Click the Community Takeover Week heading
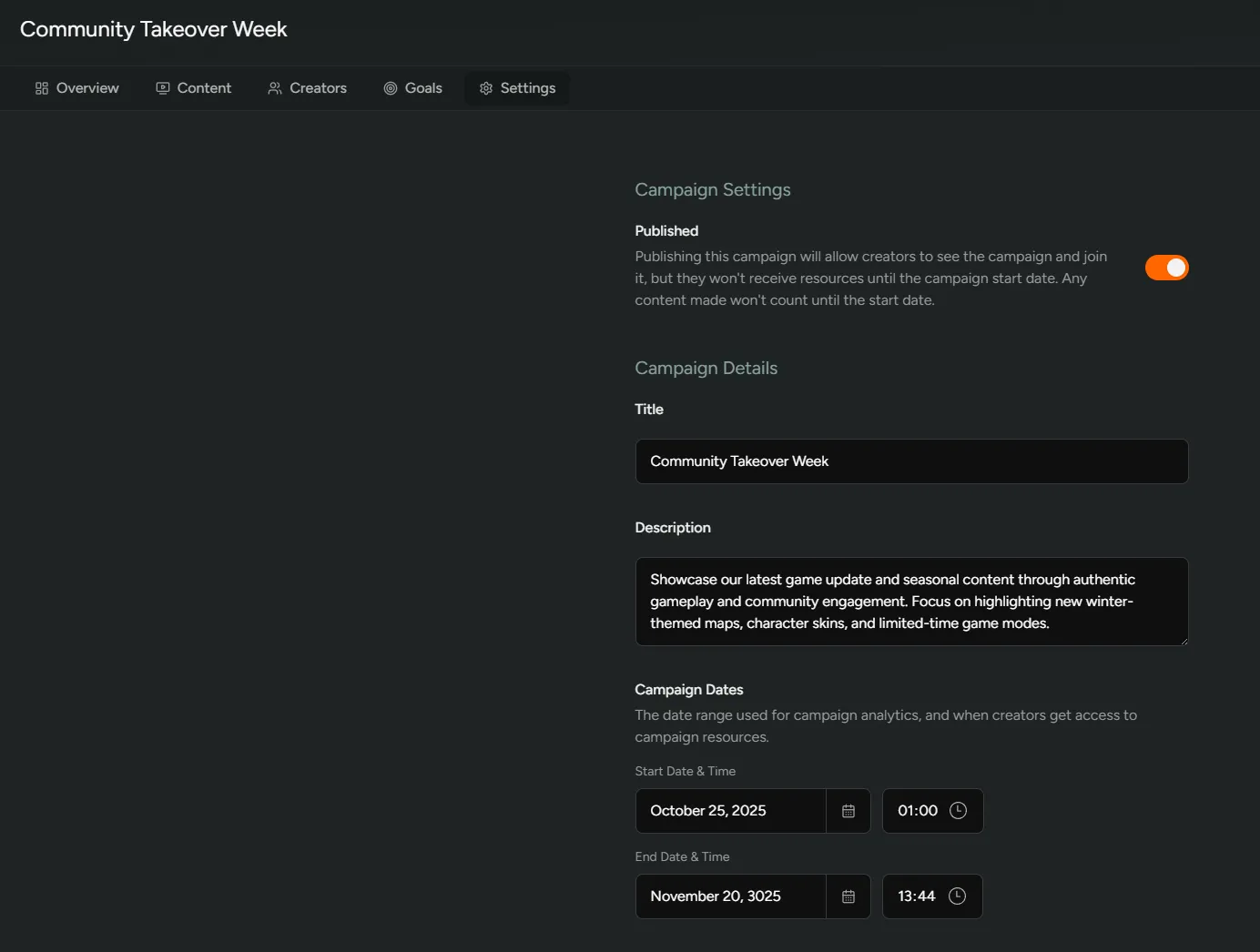 coord(152,29)
